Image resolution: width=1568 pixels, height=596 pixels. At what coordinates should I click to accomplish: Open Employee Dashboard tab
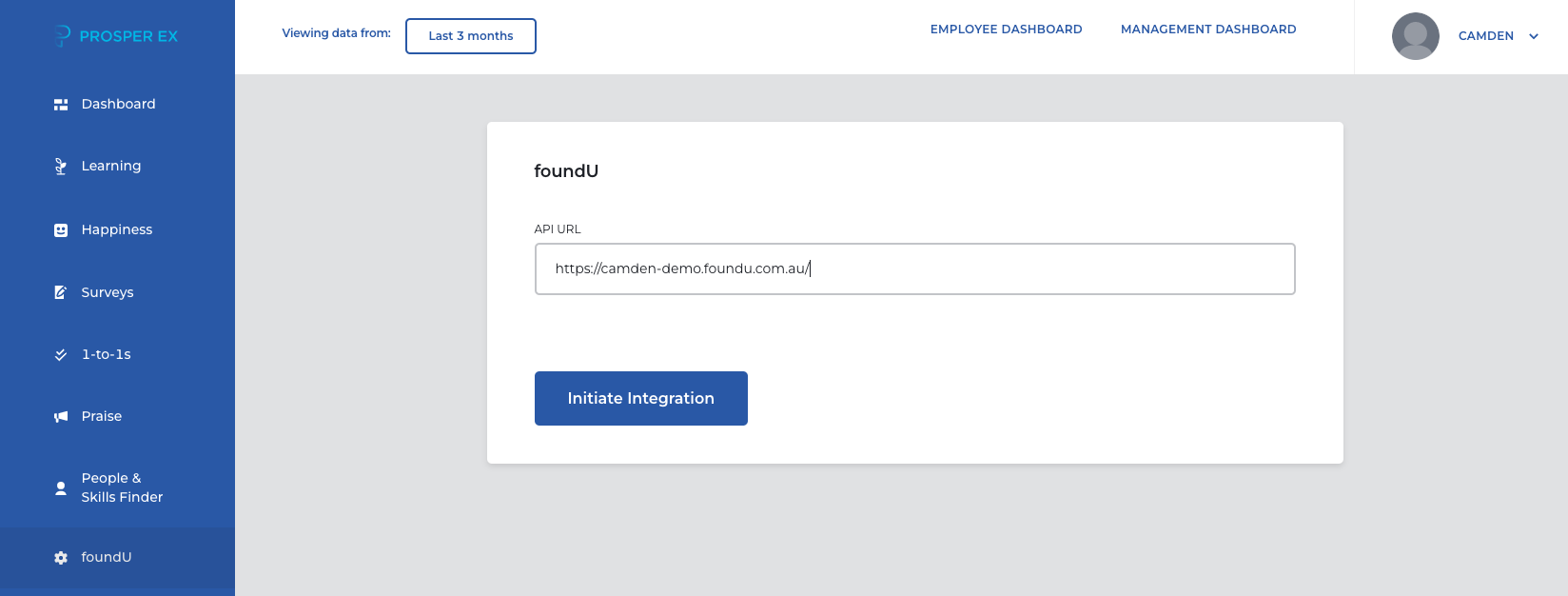(1006, 30)
